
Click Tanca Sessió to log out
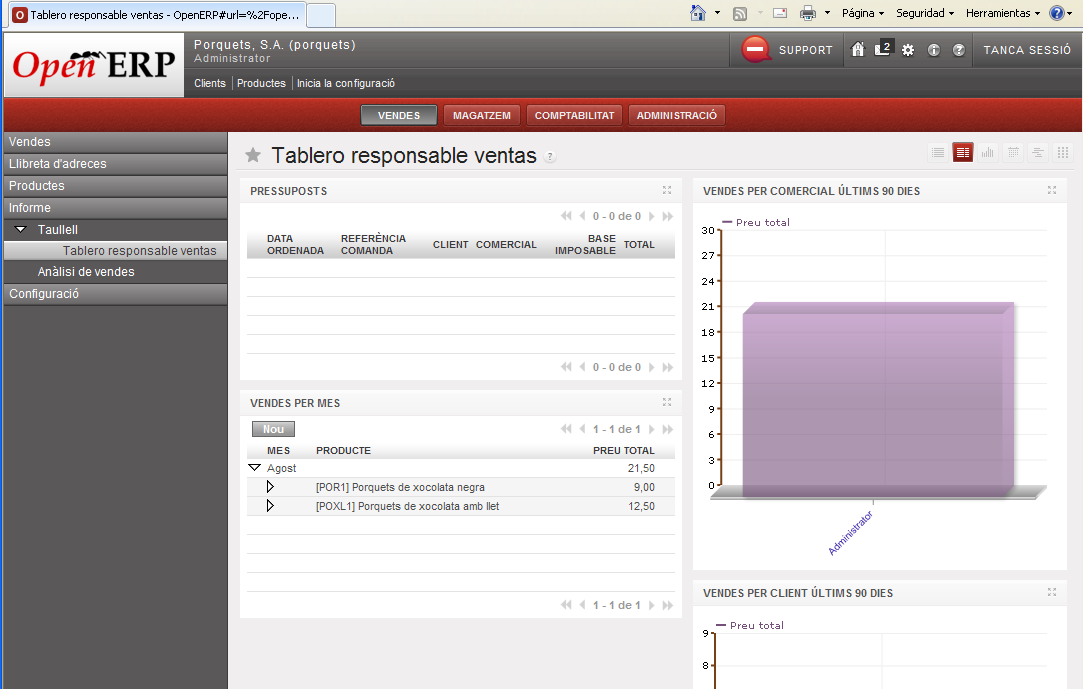pos(1027,50)
